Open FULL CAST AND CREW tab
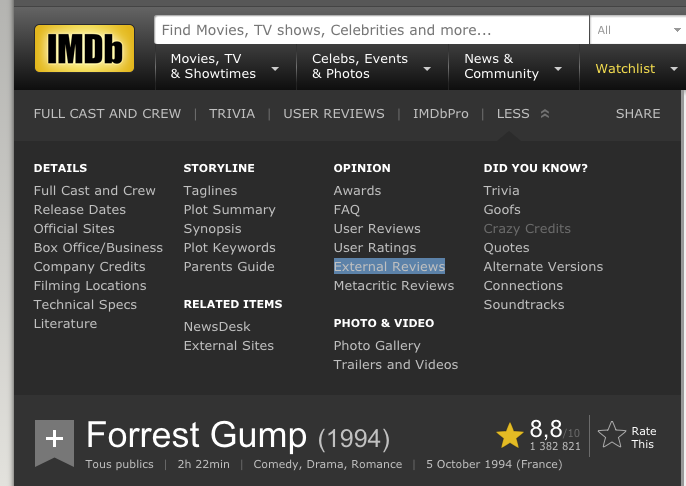 (107, 114)
